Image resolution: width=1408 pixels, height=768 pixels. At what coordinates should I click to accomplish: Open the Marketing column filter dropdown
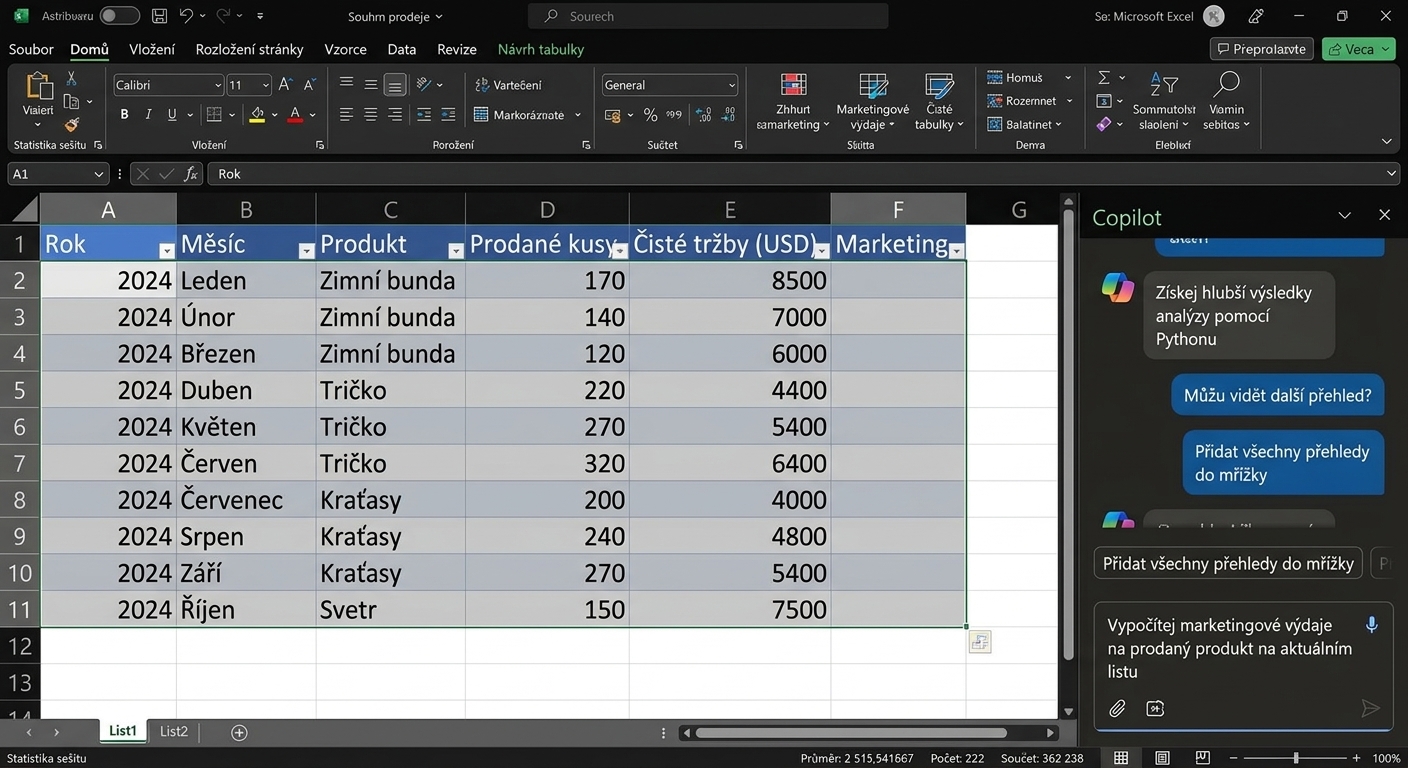pos(956,251)
